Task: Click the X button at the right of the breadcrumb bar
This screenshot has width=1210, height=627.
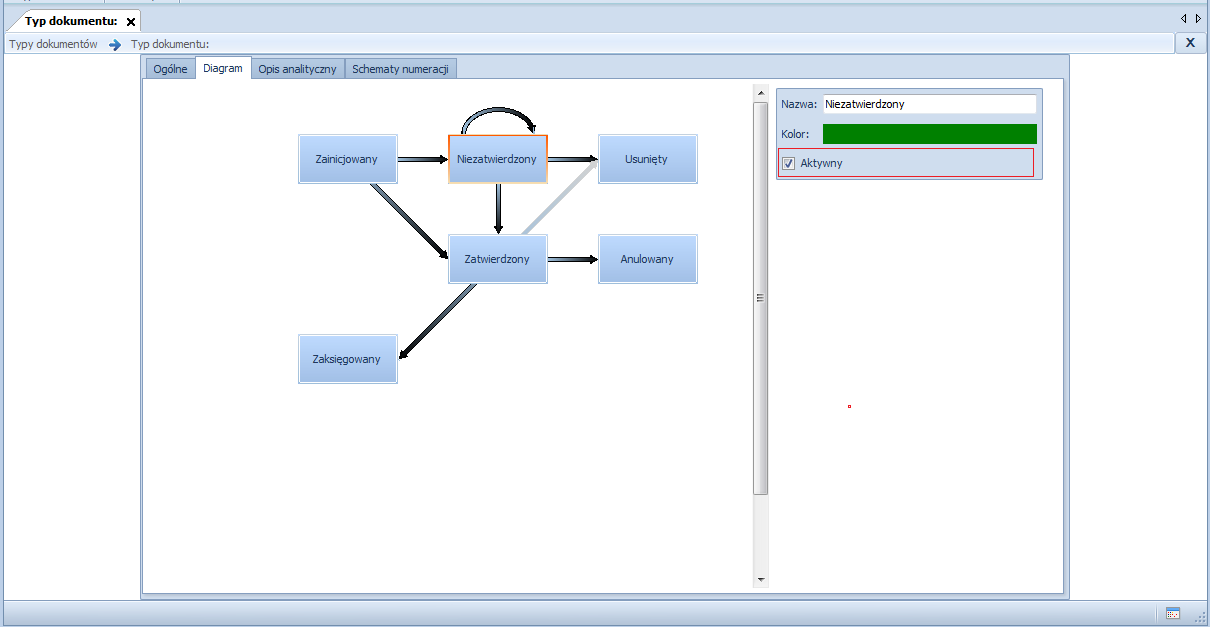Action: tap(1190, 43)
